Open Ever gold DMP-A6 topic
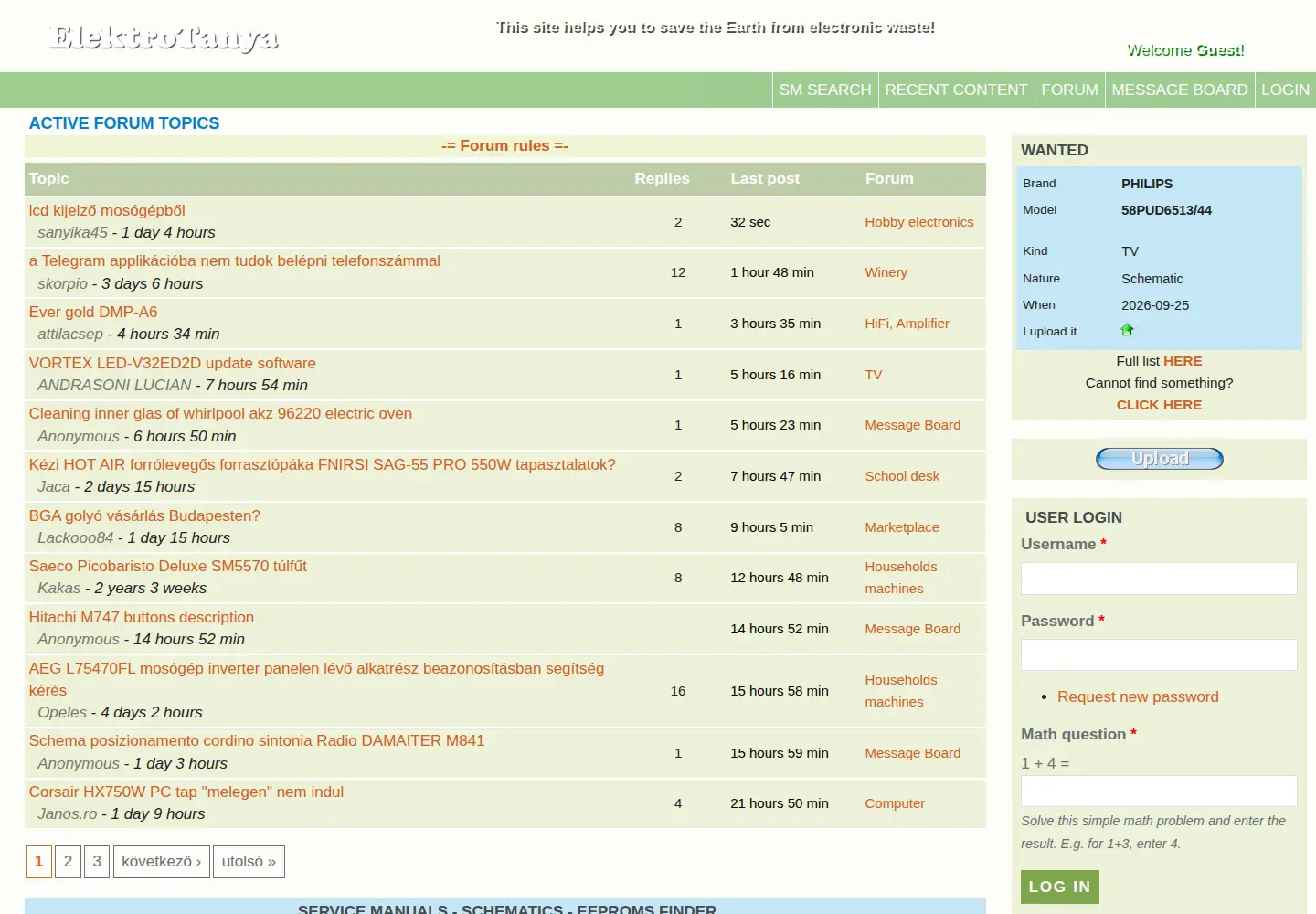This screenshot has width=1316, height=914. pyautogui.click(x=93, y=312)
